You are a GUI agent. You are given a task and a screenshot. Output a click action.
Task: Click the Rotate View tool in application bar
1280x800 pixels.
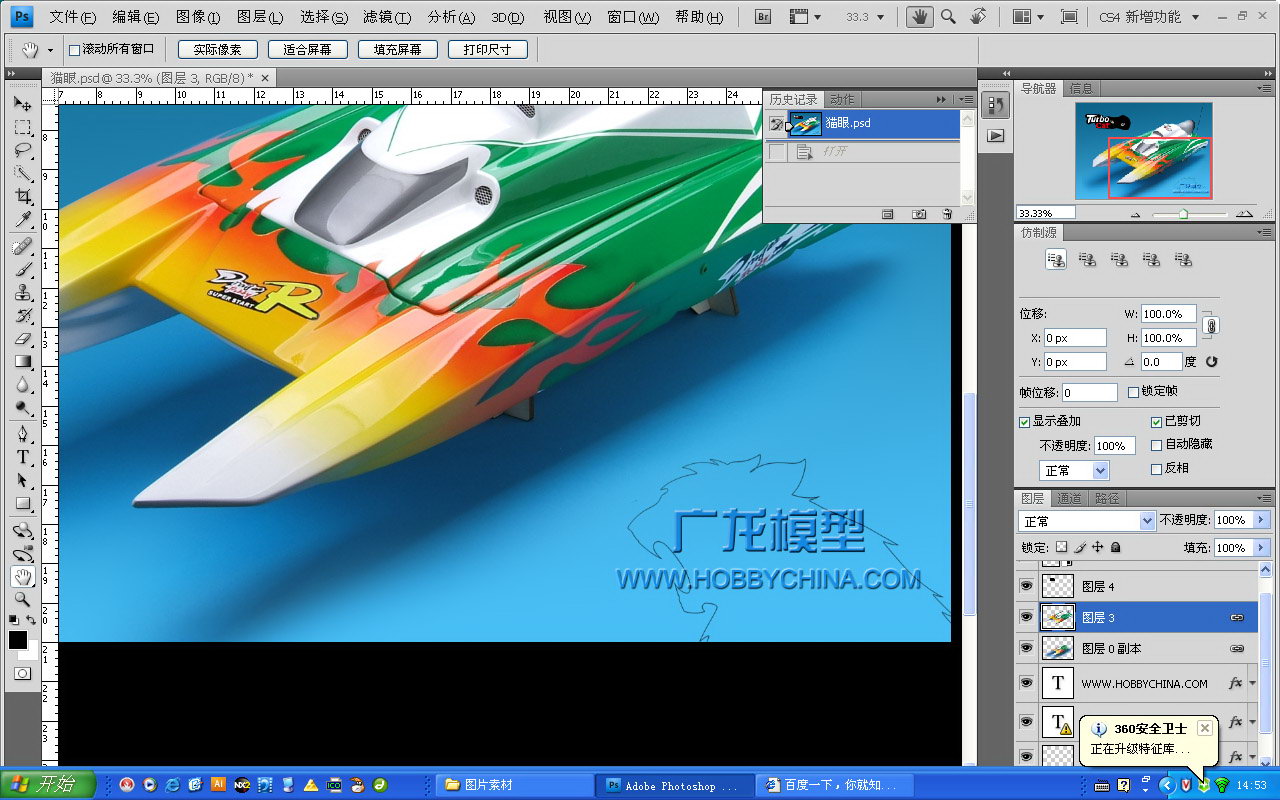977,17
